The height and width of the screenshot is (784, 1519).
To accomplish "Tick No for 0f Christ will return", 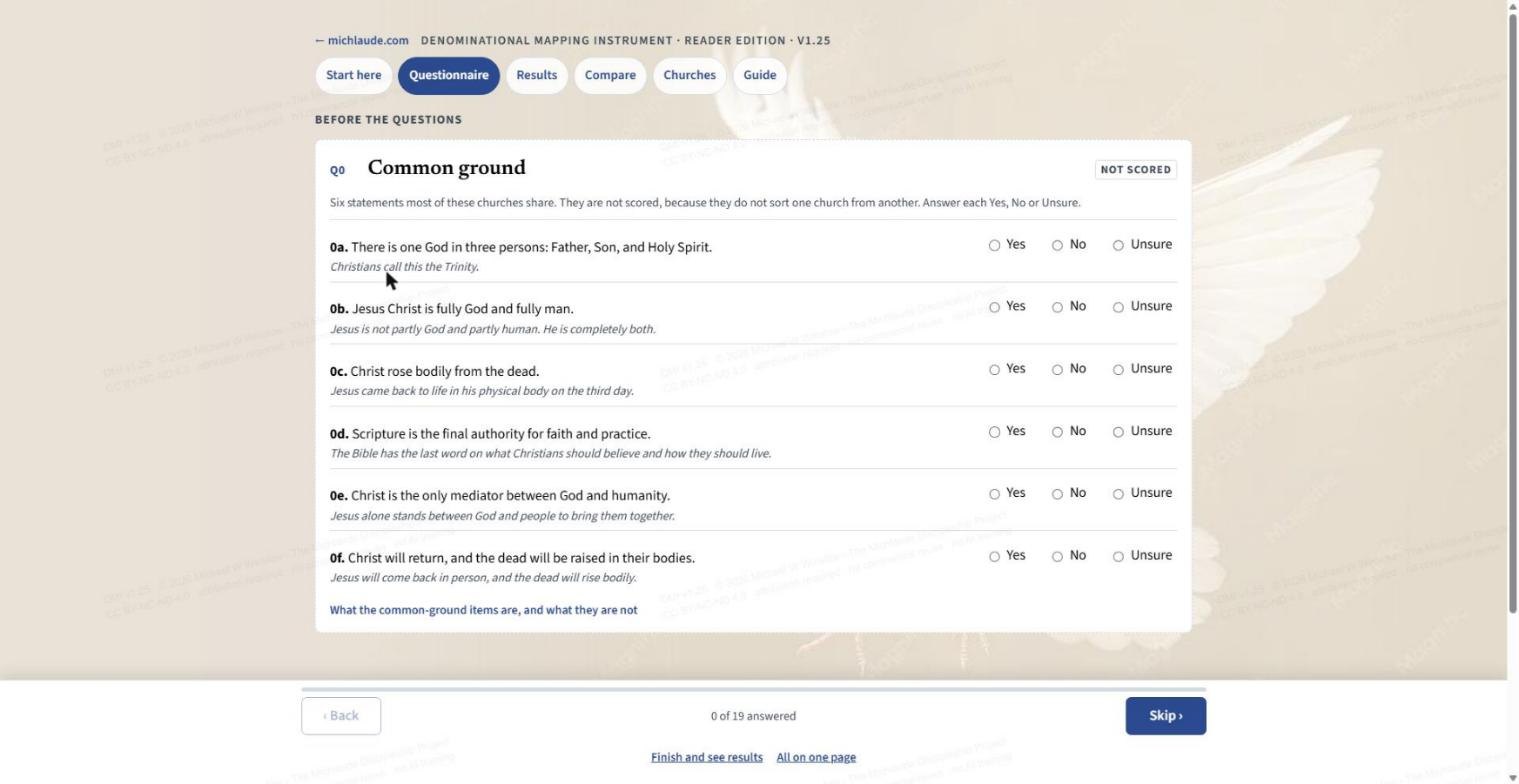I will click(1057, 556).
